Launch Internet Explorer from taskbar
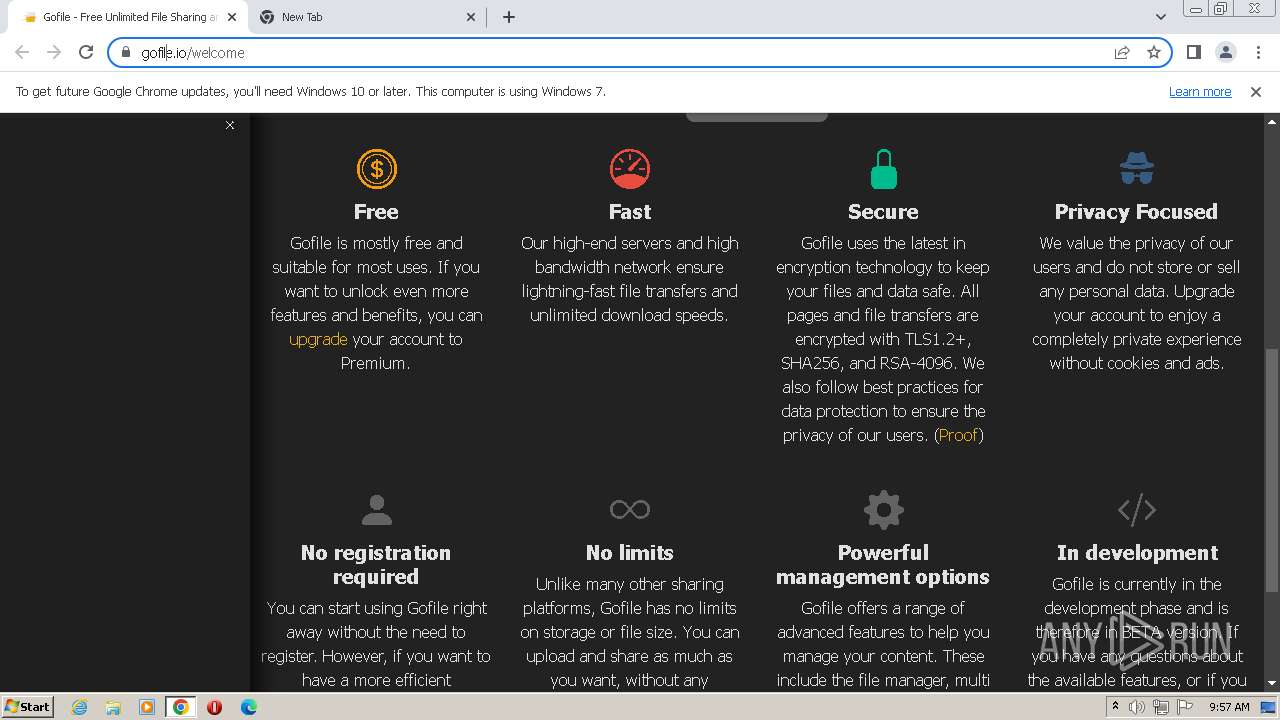This screenshot has width=1280, height=720. (x=80, y=707)
